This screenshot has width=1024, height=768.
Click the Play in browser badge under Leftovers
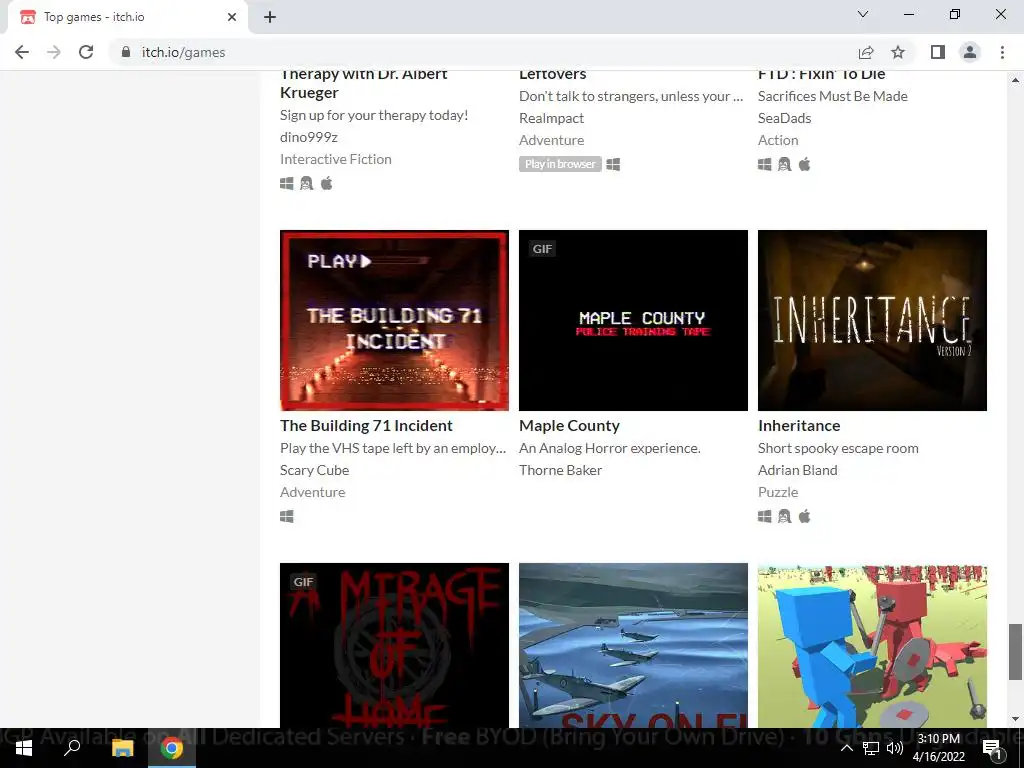point(560,164)
